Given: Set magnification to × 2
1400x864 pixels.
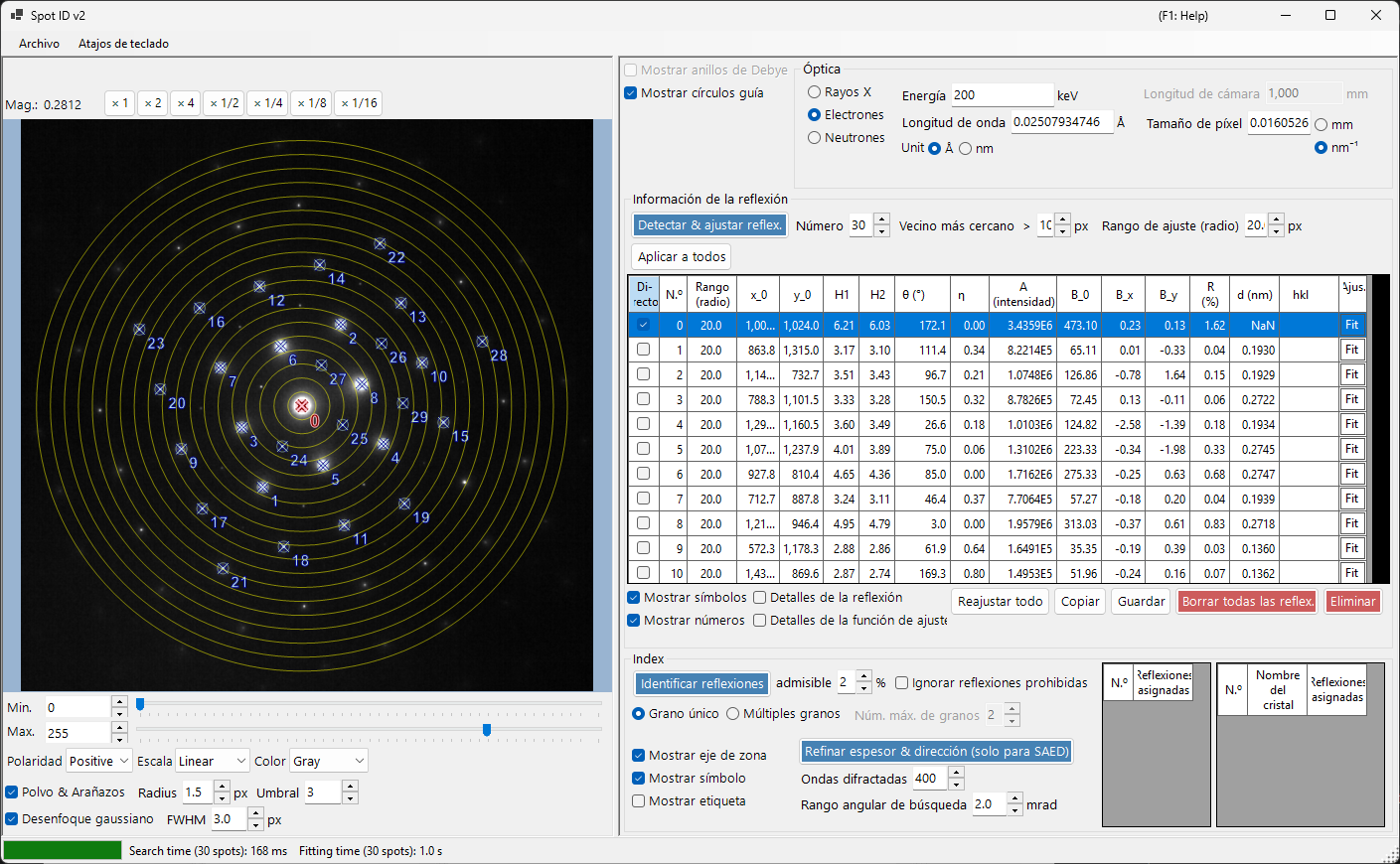Looking at the screenshot, I should pos(152,103).
